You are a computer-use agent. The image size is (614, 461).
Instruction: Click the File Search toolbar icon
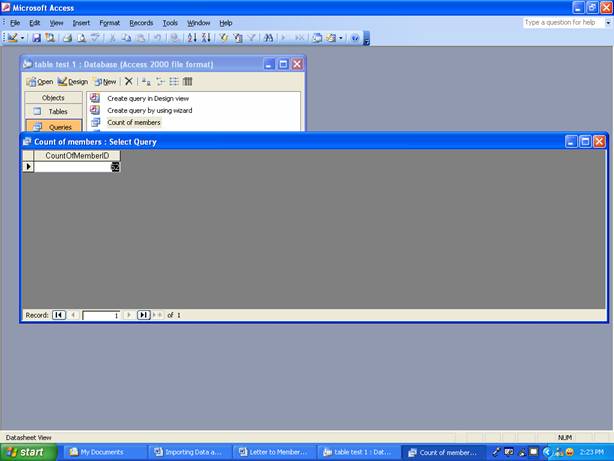50,38
